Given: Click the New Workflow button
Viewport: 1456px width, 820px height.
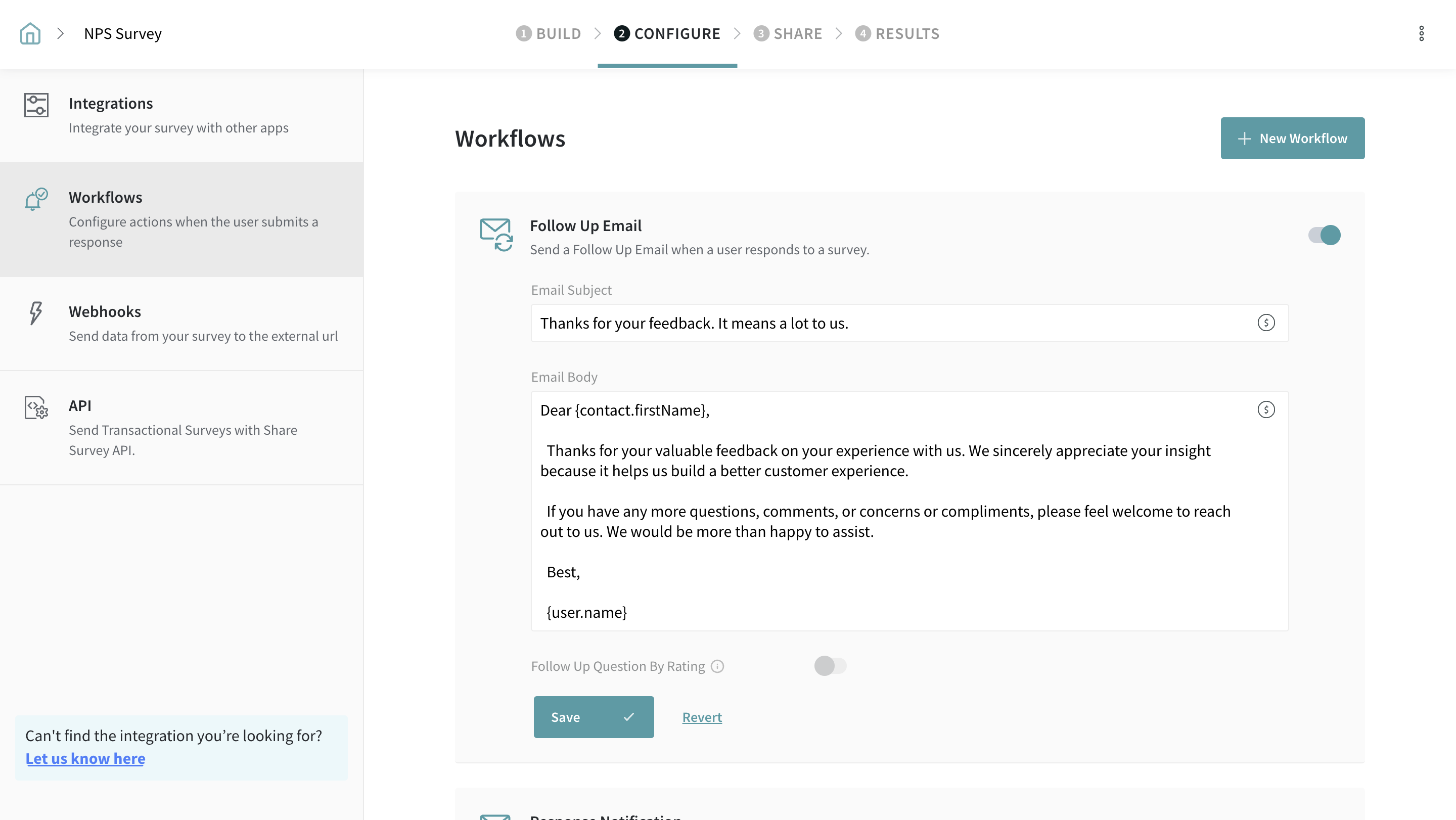Looking at the screenshot, I should point(1292,139).
